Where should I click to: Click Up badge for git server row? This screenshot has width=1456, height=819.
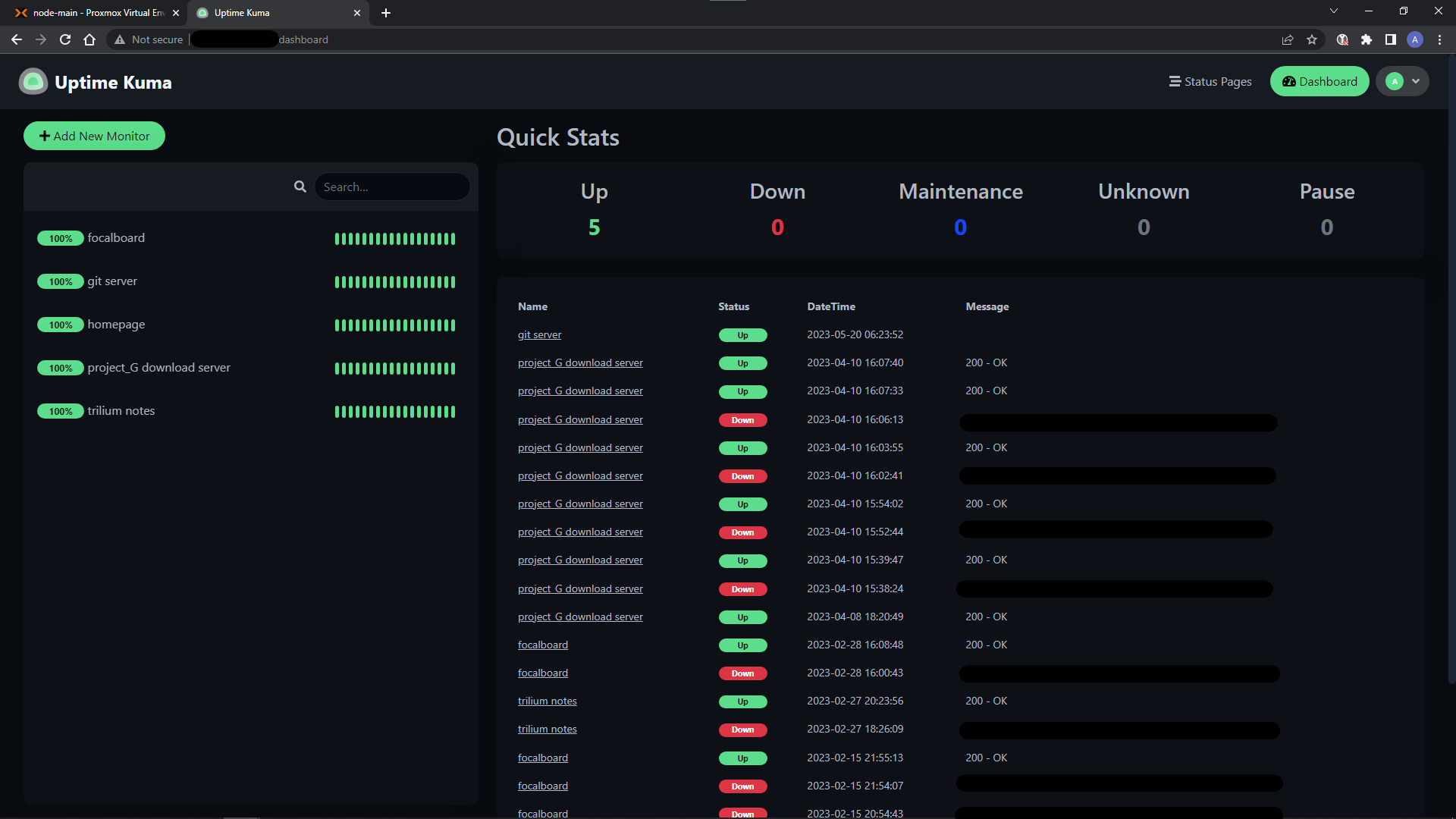(742, 335)
